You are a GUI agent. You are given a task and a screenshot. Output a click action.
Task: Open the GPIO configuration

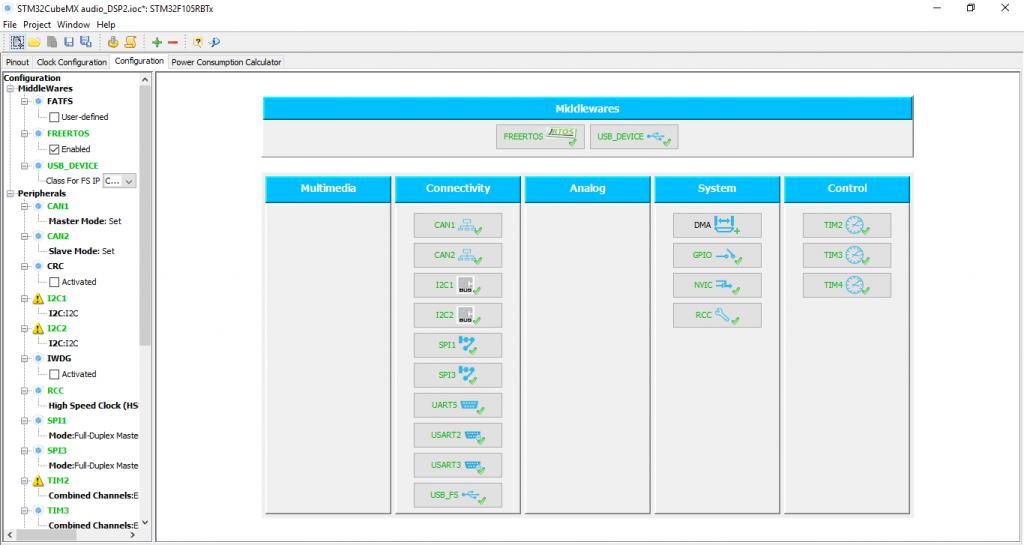(x=717, y=255)
